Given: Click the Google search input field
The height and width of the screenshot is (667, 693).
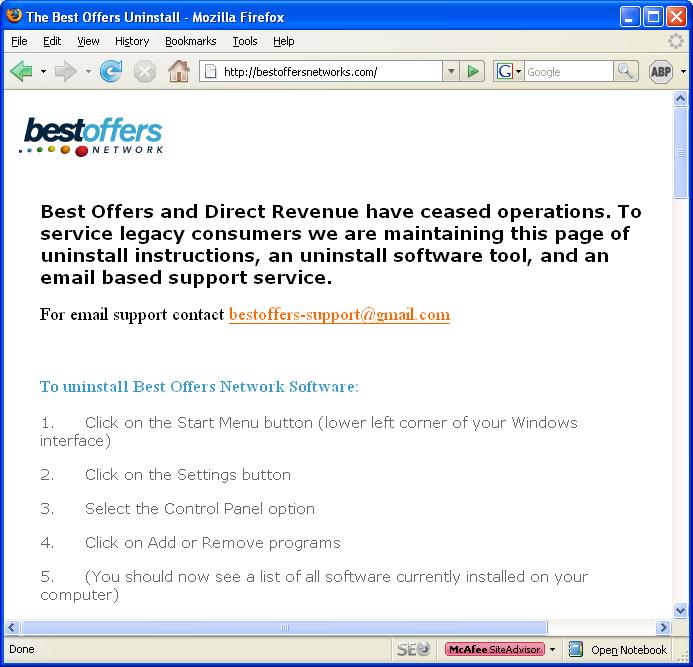Looking at the screenshot, I should (x=568, y=71).
